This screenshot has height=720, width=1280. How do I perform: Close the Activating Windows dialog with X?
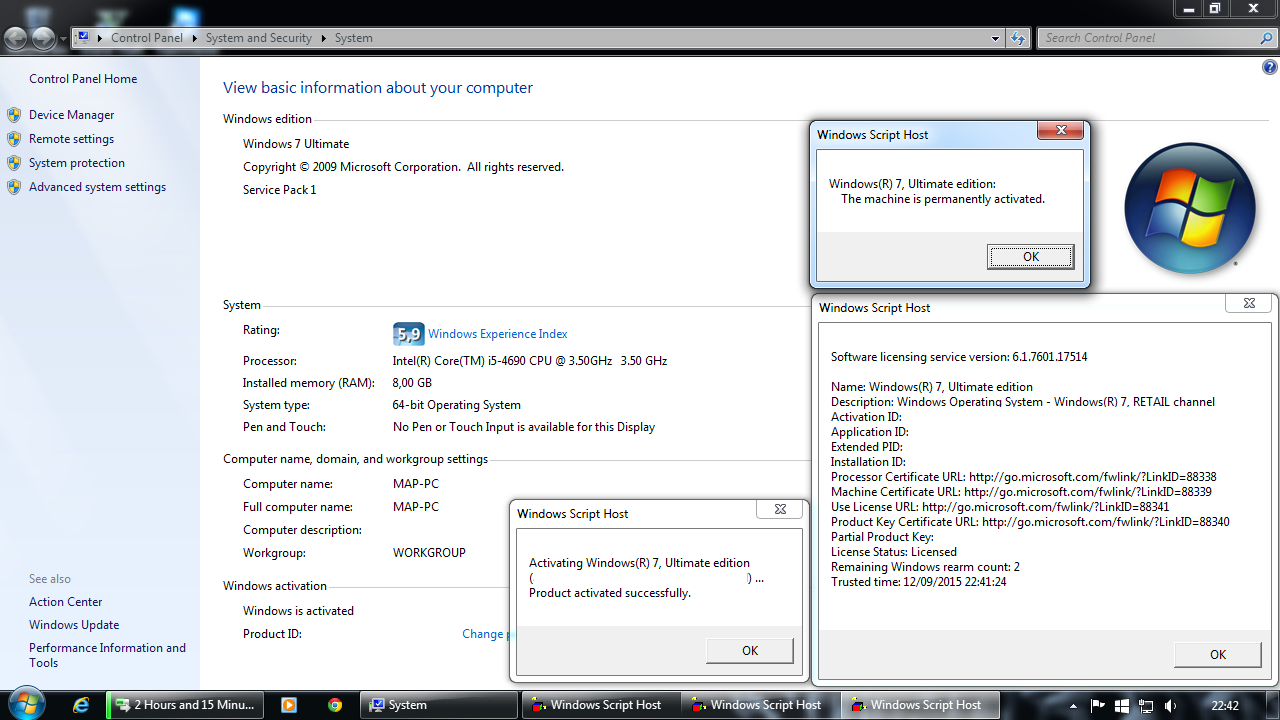pos(780,509)
